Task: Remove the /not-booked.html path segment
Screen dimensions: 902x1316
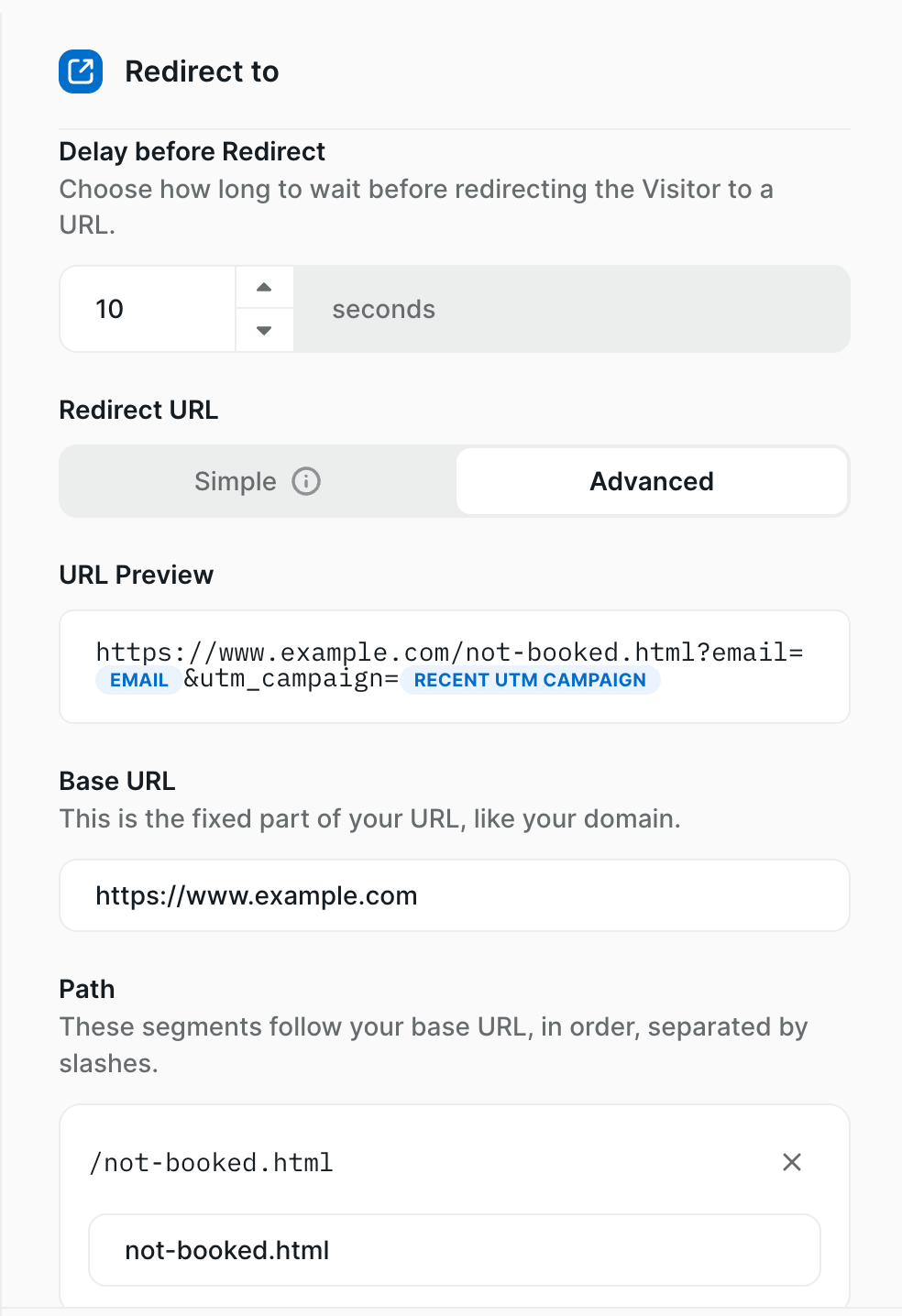Action: pos(792,1162)
